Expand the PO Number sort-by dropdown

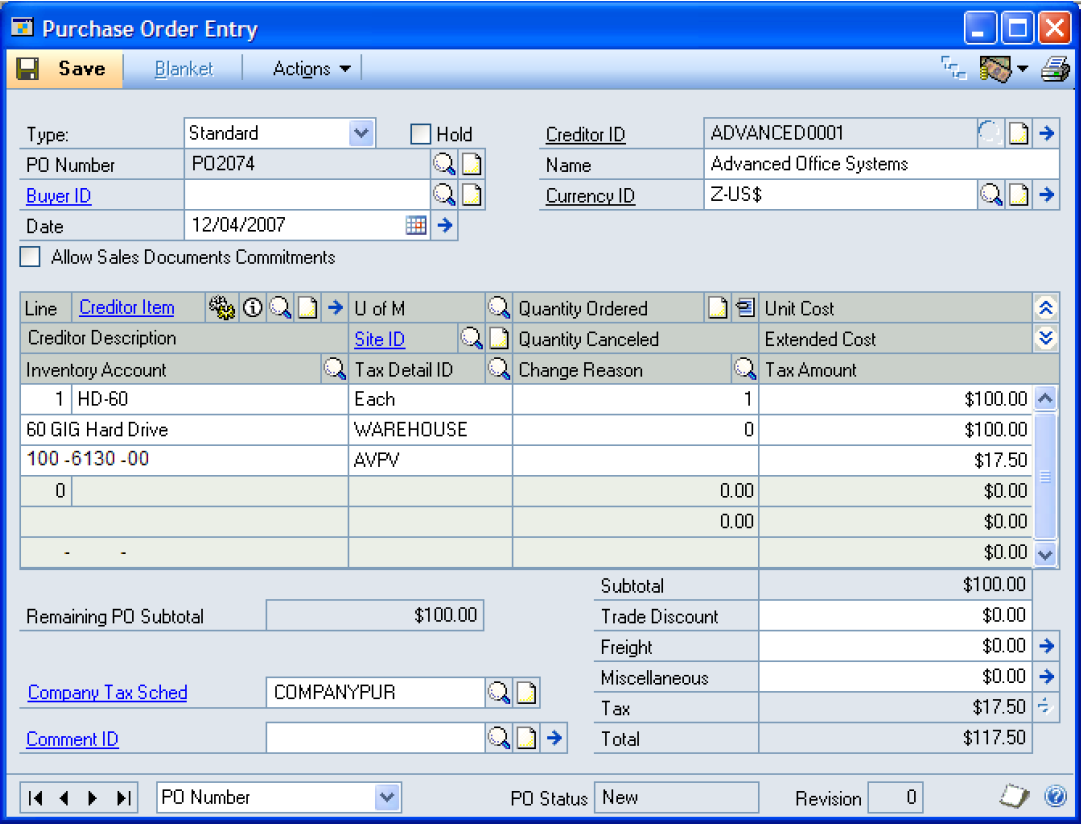point(388,797)
